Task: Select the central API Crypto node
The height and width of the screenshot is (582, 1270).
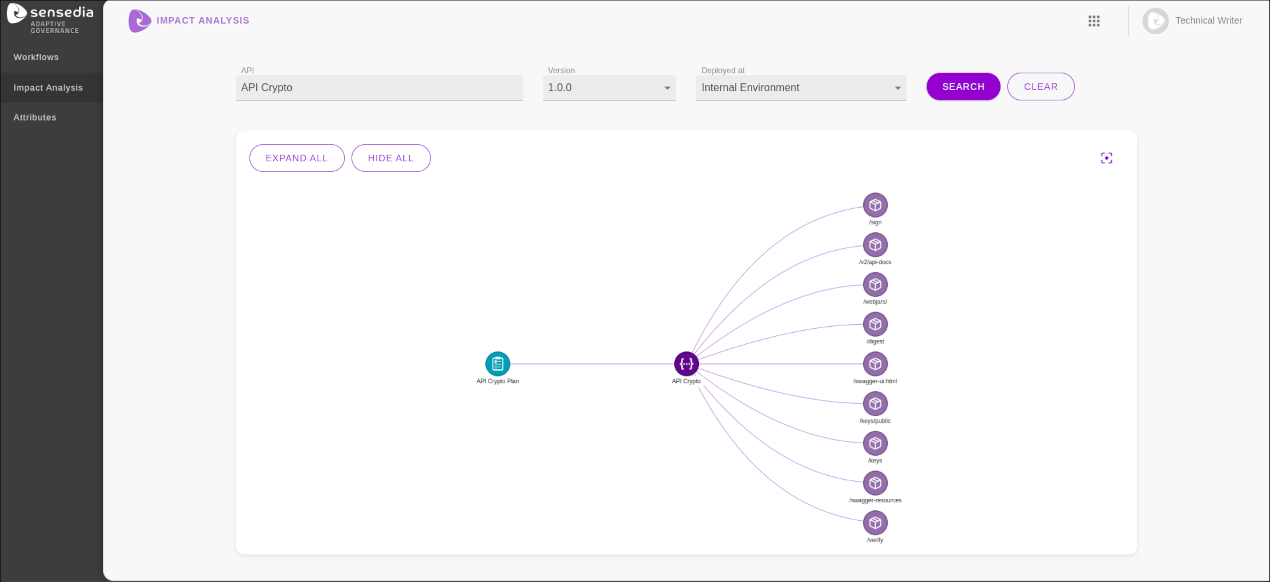Action: 686,364
